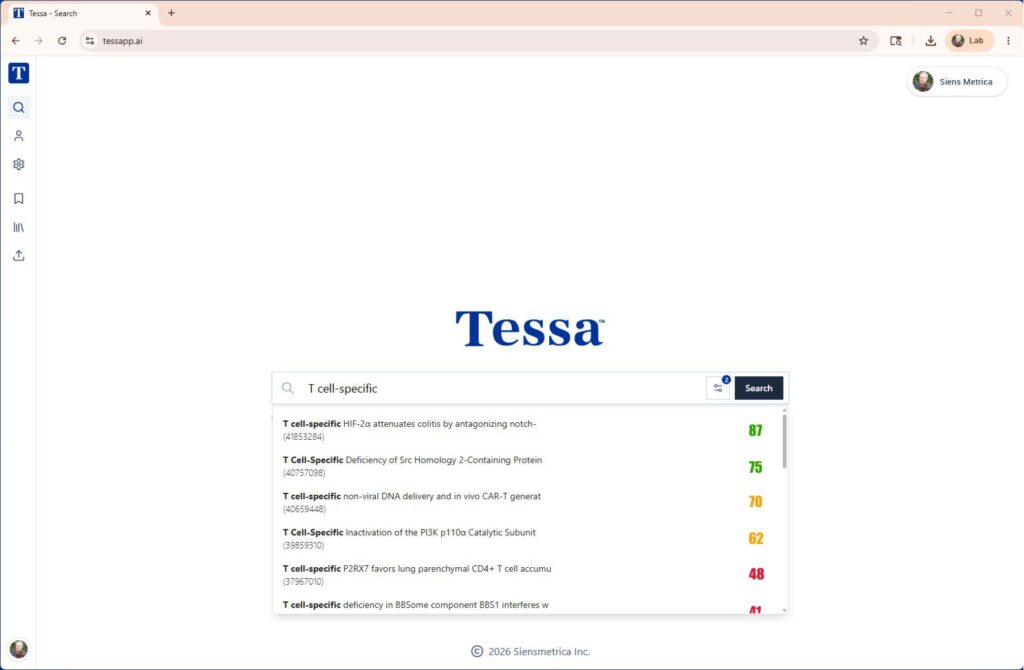The height and width of the screenshot is (670, 1024).
Task: Click the score 75 value
Action: point(756,467)
